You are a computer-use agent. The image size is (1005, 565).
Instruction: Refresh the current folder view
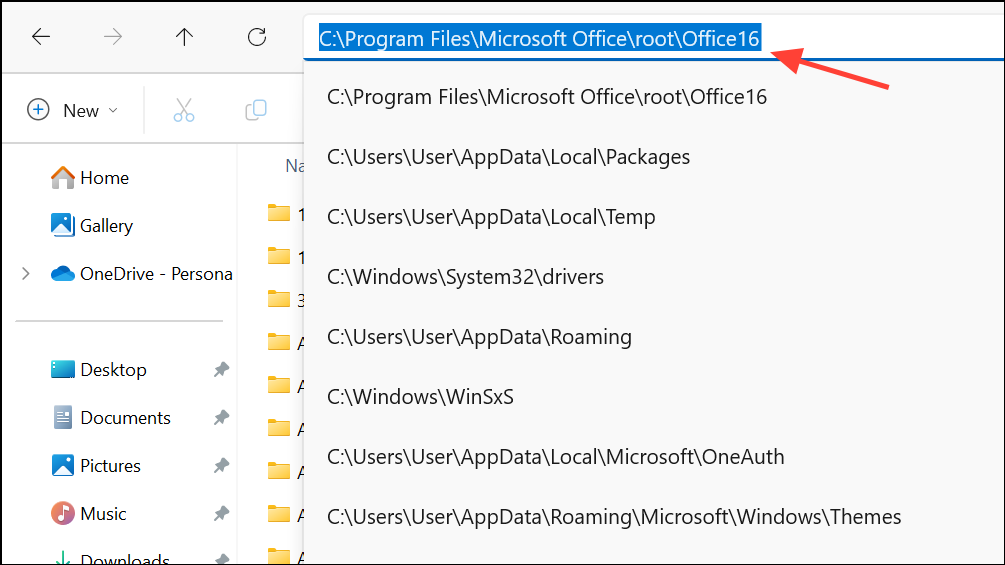[x=257, y=37]
